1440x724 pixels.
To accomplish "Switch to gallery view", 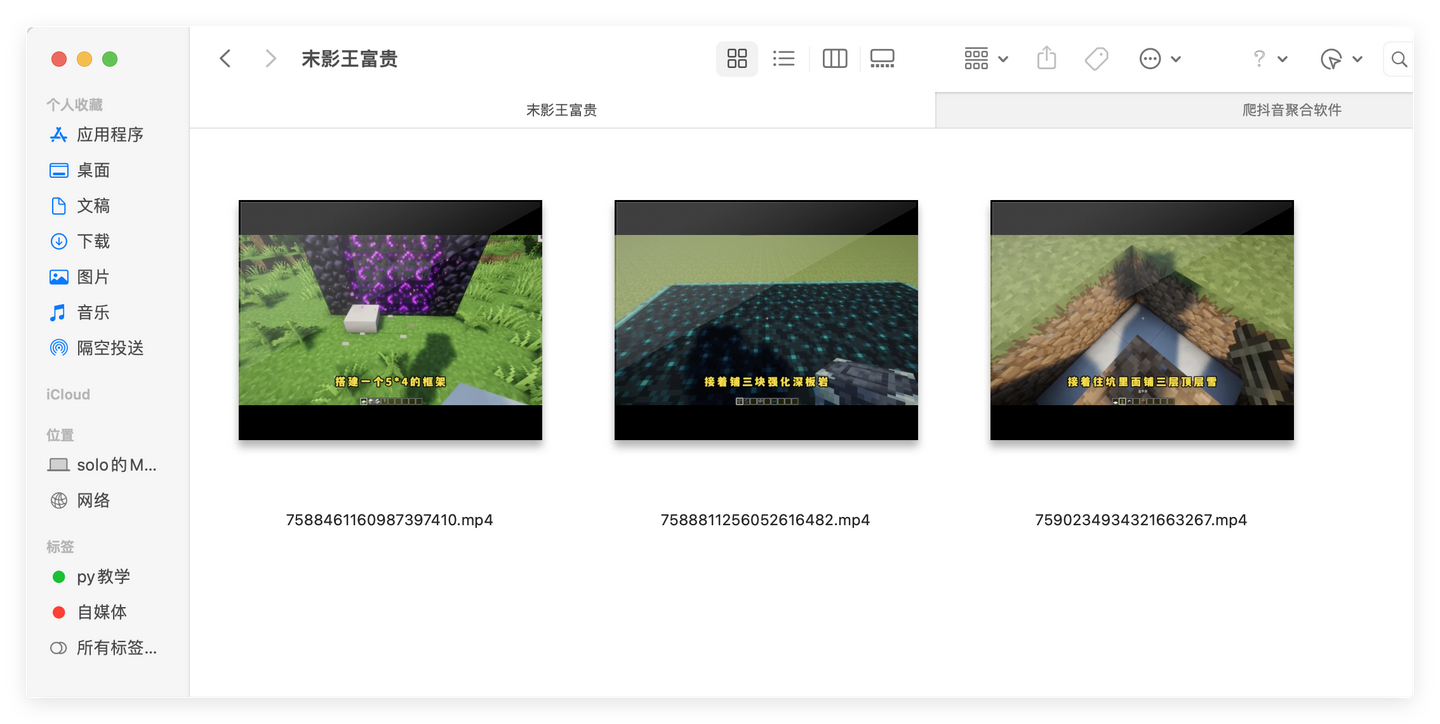I will coord(882,59).
